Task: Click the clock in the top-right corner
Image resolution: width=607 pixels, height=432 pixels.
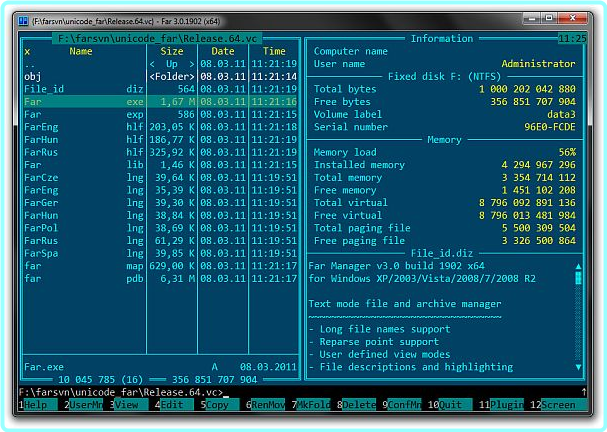Action: coord(573,38)
